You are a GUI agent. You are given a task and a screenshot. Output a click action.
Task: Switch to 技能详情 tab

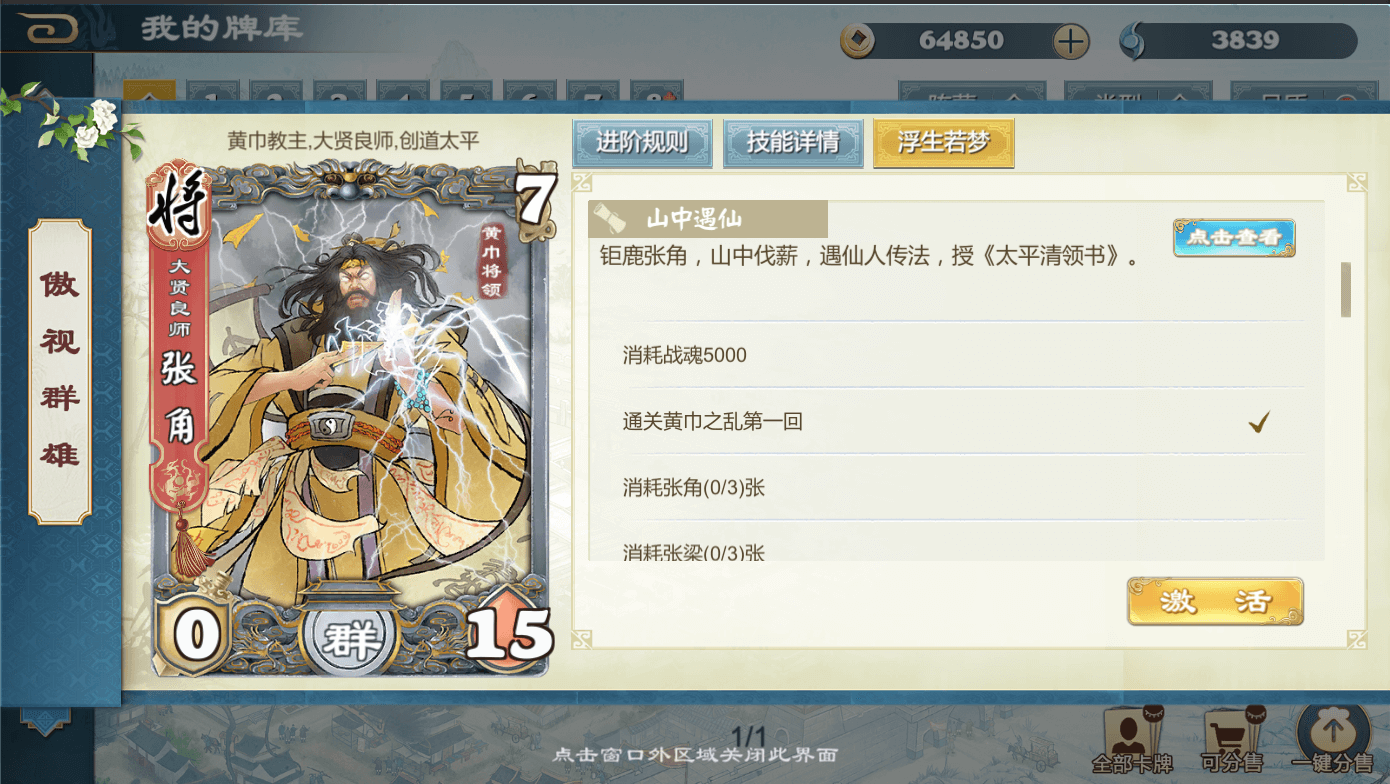[x=793, y=142]
